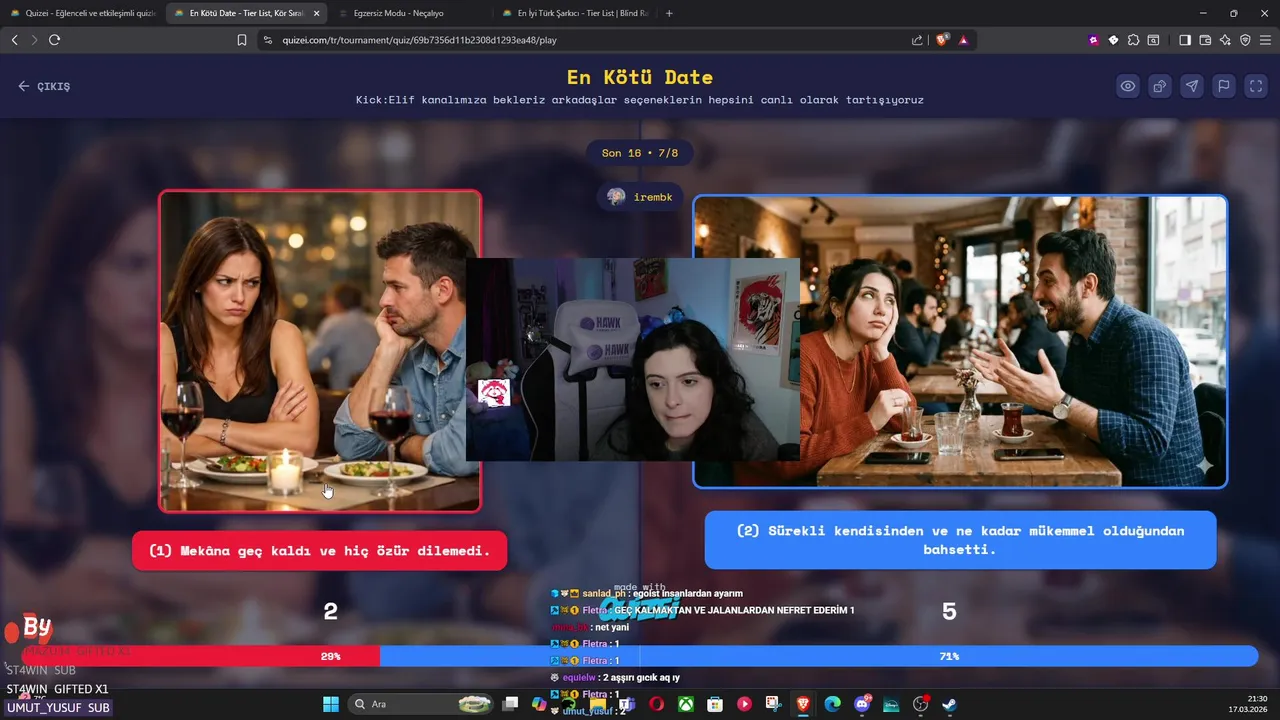Choose option 1 Mekâna geç kaldı button

point(320,551)
